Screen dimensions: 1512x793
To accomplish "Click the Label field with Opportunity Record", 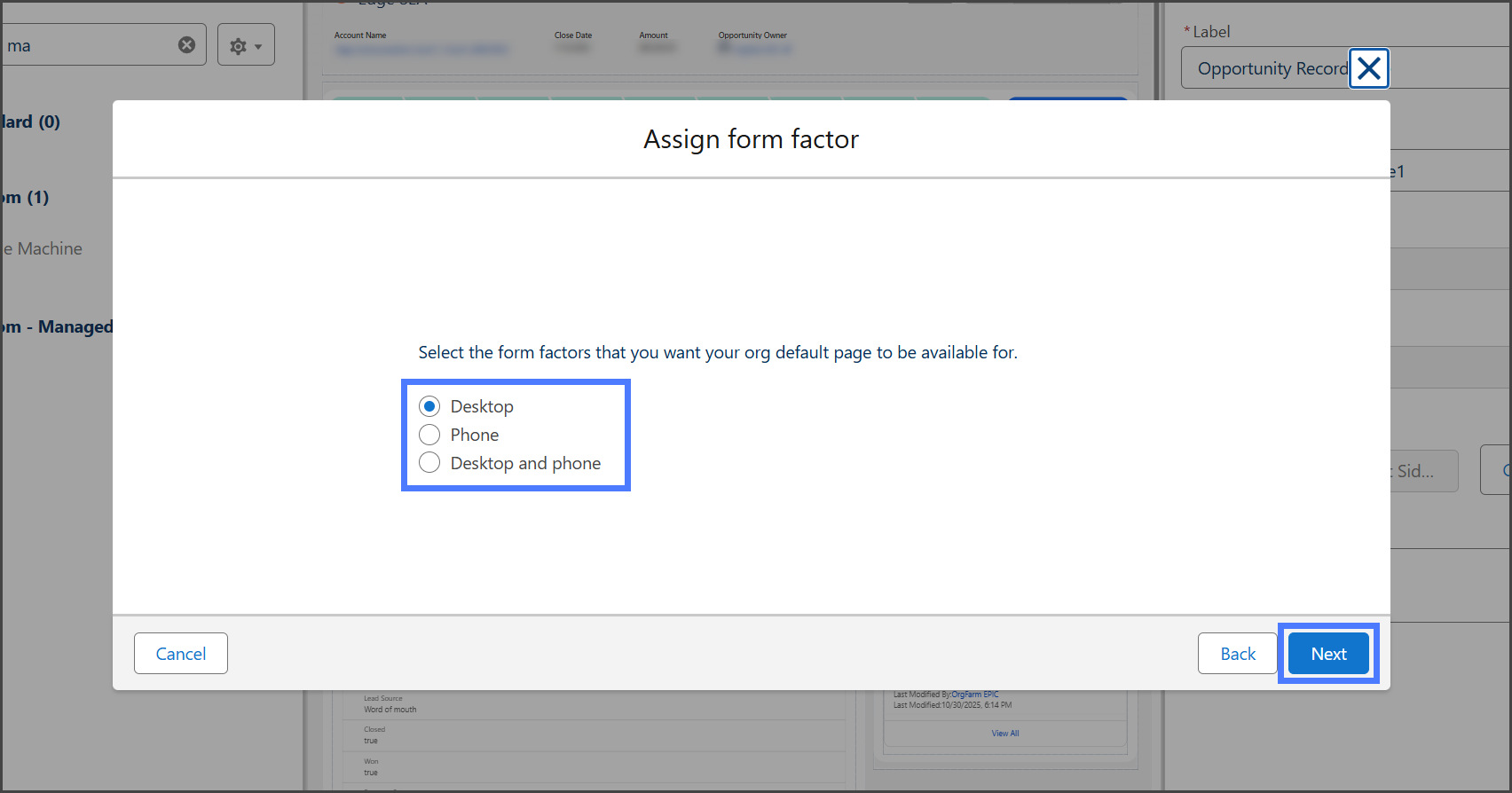I will pos(1269,68).
